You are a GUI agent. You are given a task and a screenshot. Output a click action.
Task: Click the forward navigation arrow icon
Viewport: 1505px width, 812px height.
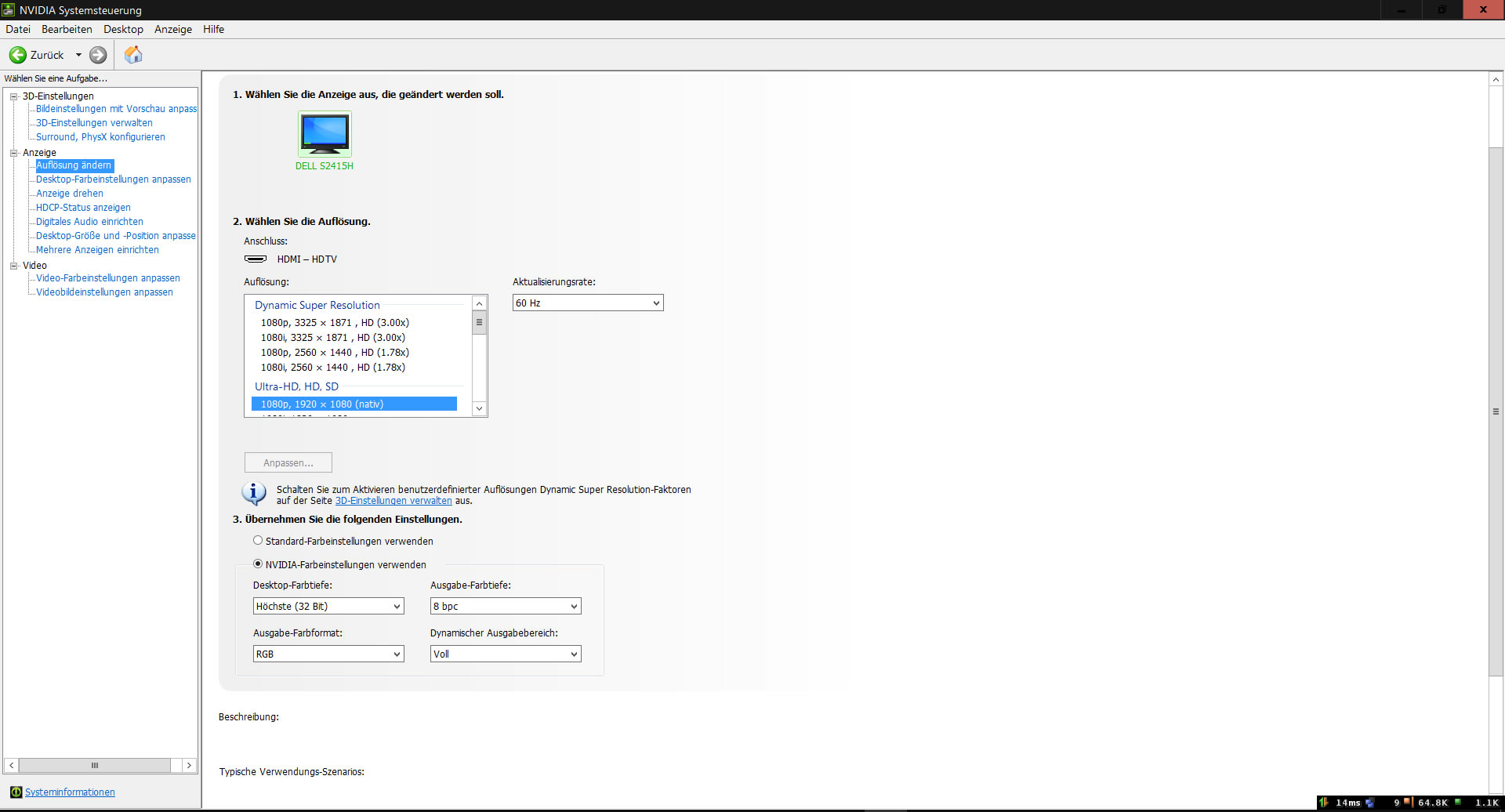click(x=98, y=55)
